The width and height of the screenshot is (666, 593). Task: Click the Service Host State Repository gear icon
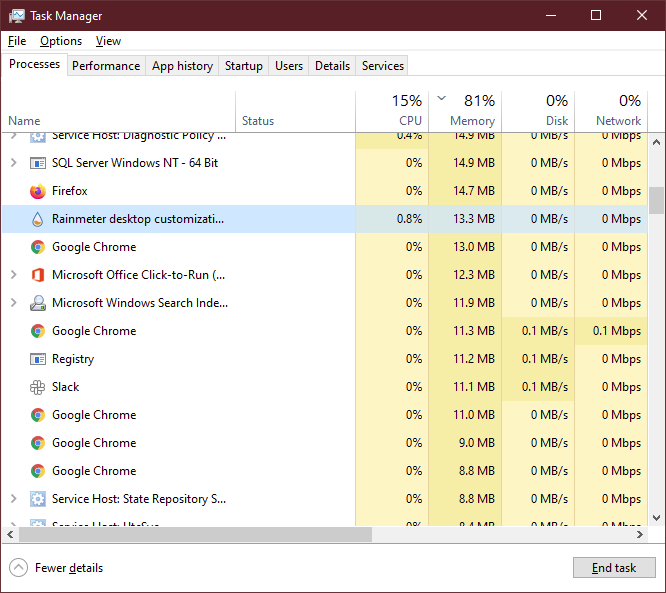(x=38, y=499)
